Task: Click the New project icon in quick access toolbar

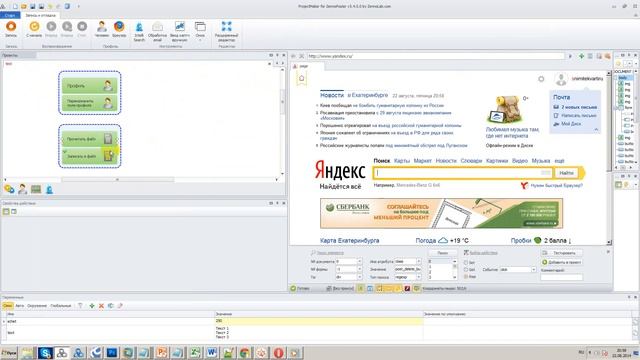Action: pyautogui.click(x=15, y=6)
